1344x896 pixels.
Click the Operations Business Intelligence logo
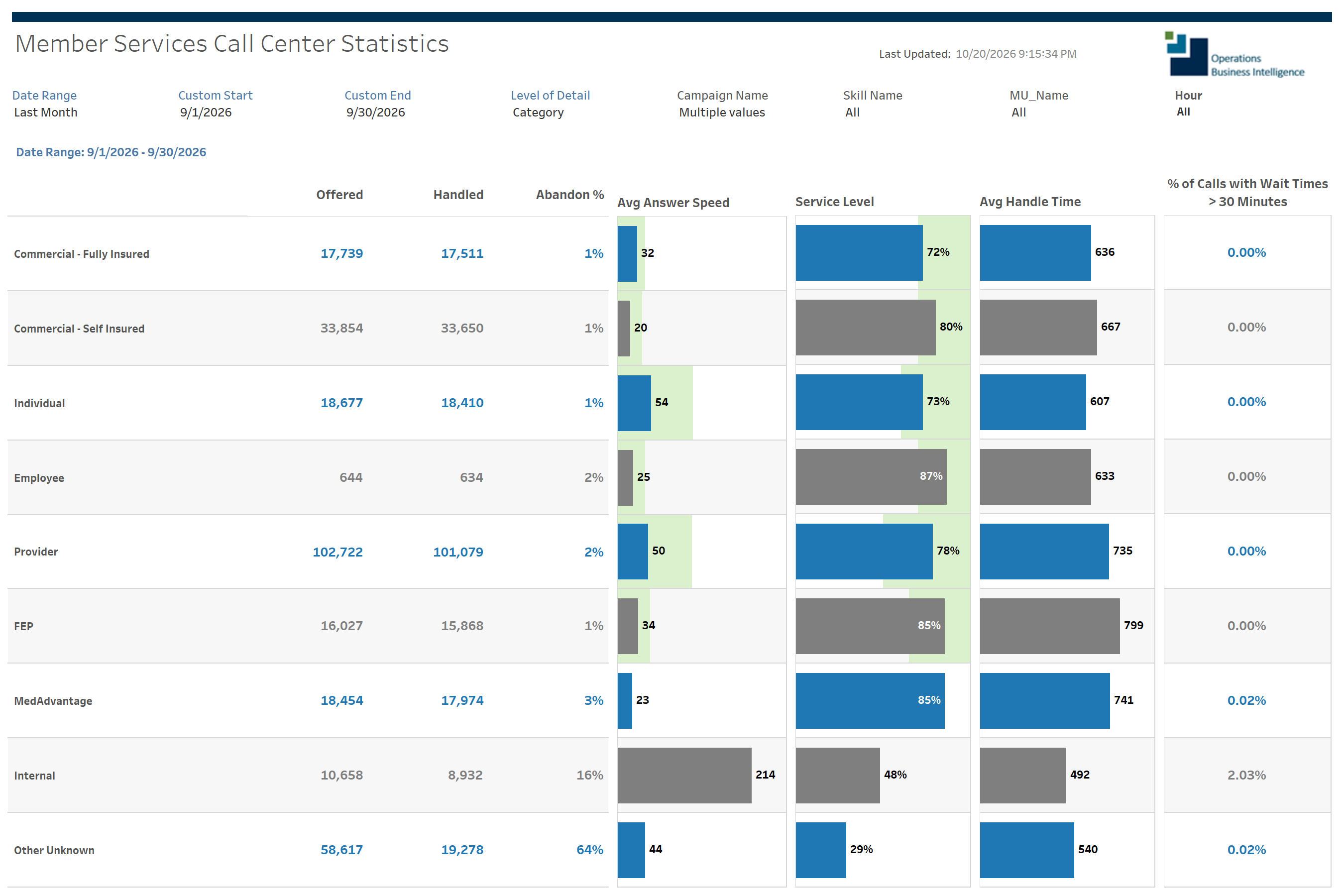point(1234,54)
